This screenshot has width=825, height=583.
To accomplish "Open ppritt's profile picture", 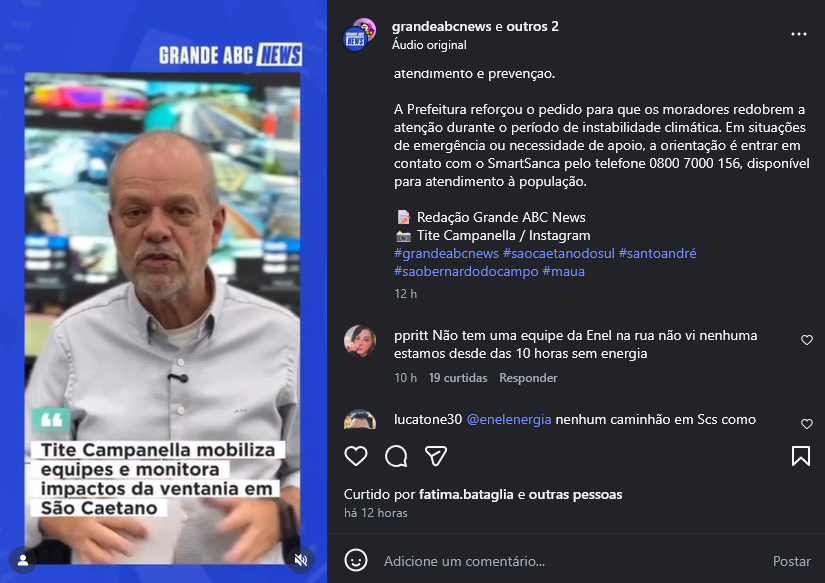I will tap(360, 341).
